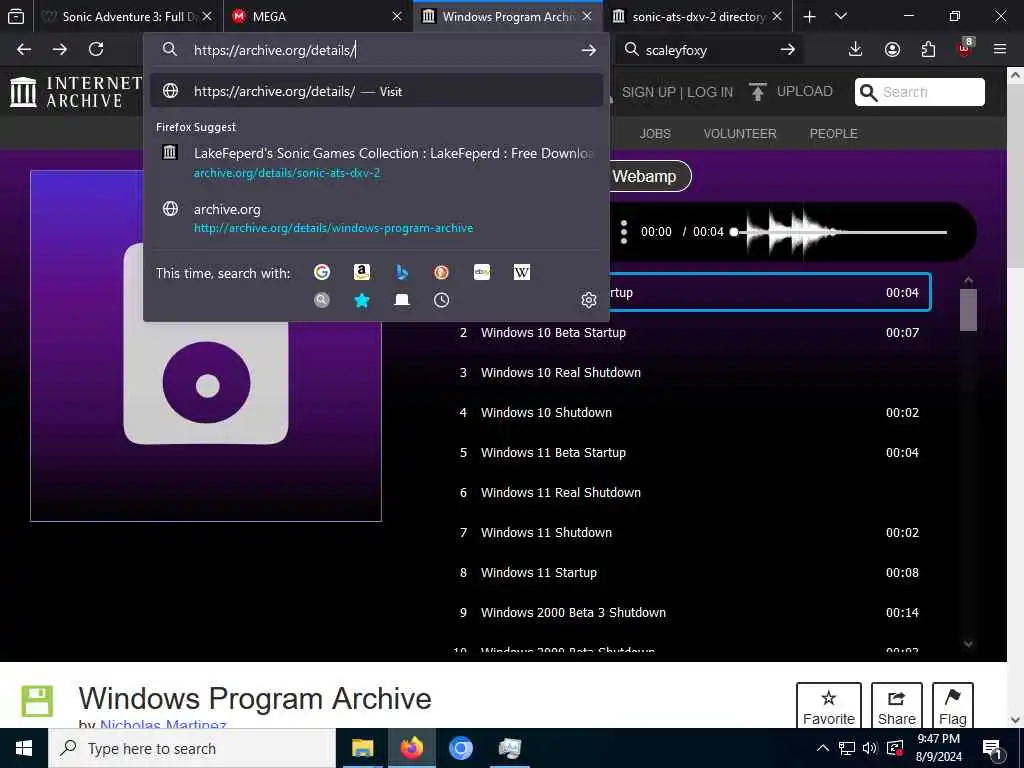Click the go arrow in the URL bar
This screenshot has width=1024, height=768.
point(588,50)
